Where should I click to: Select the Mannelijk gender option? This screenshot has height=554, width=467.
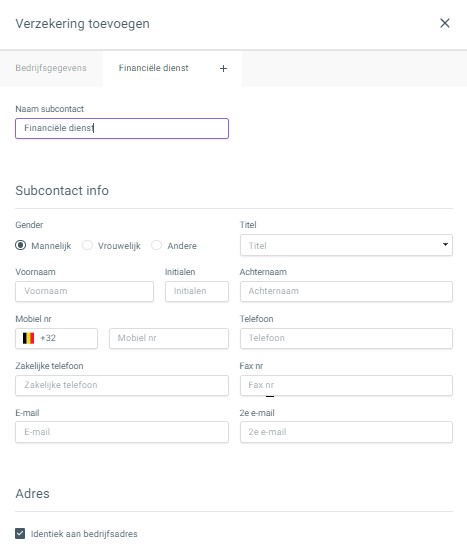(20, 245)
